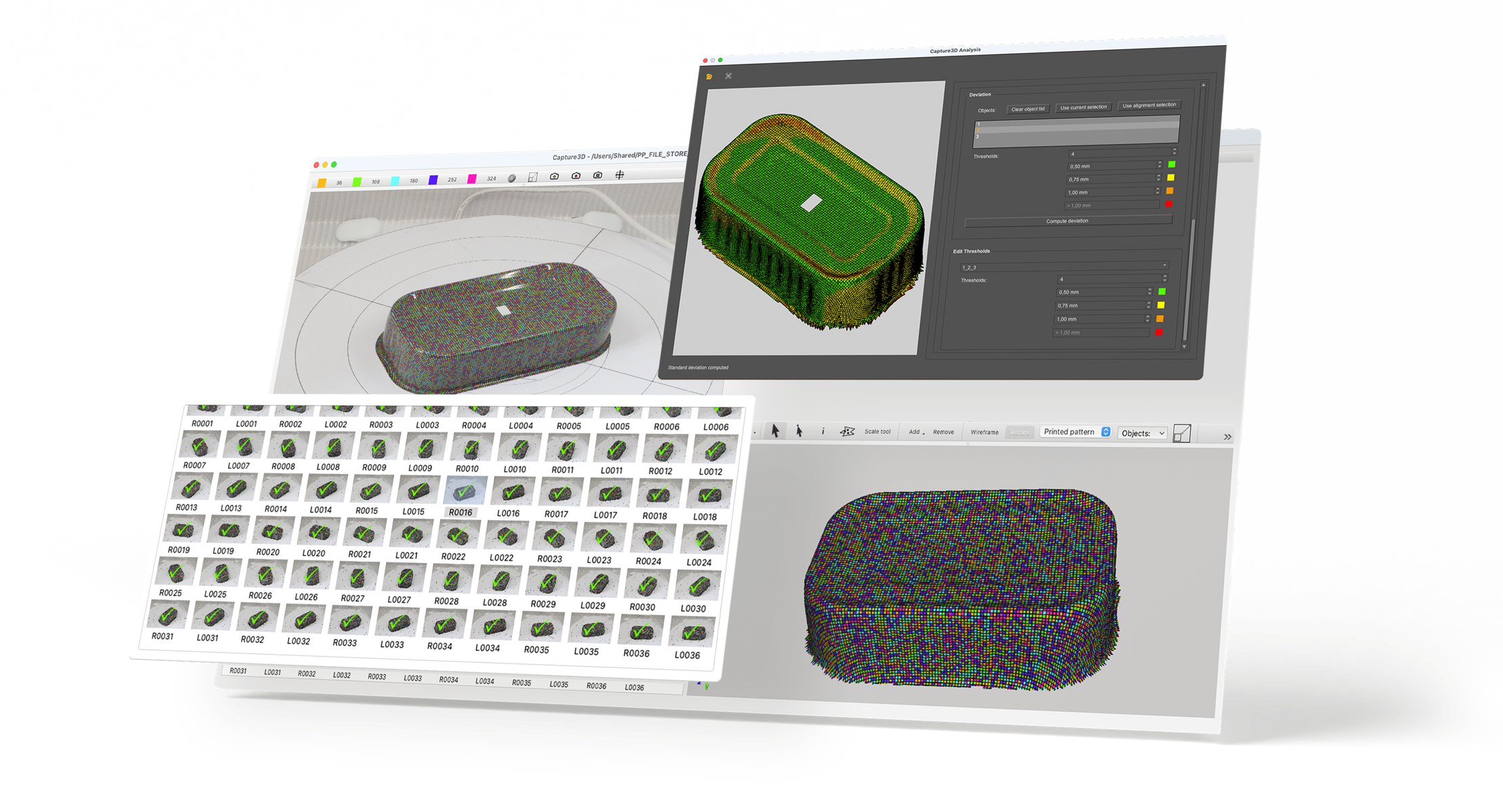
Task: Click the green color swatch beside 0,50 mm
Action: tap(1171, 165)
